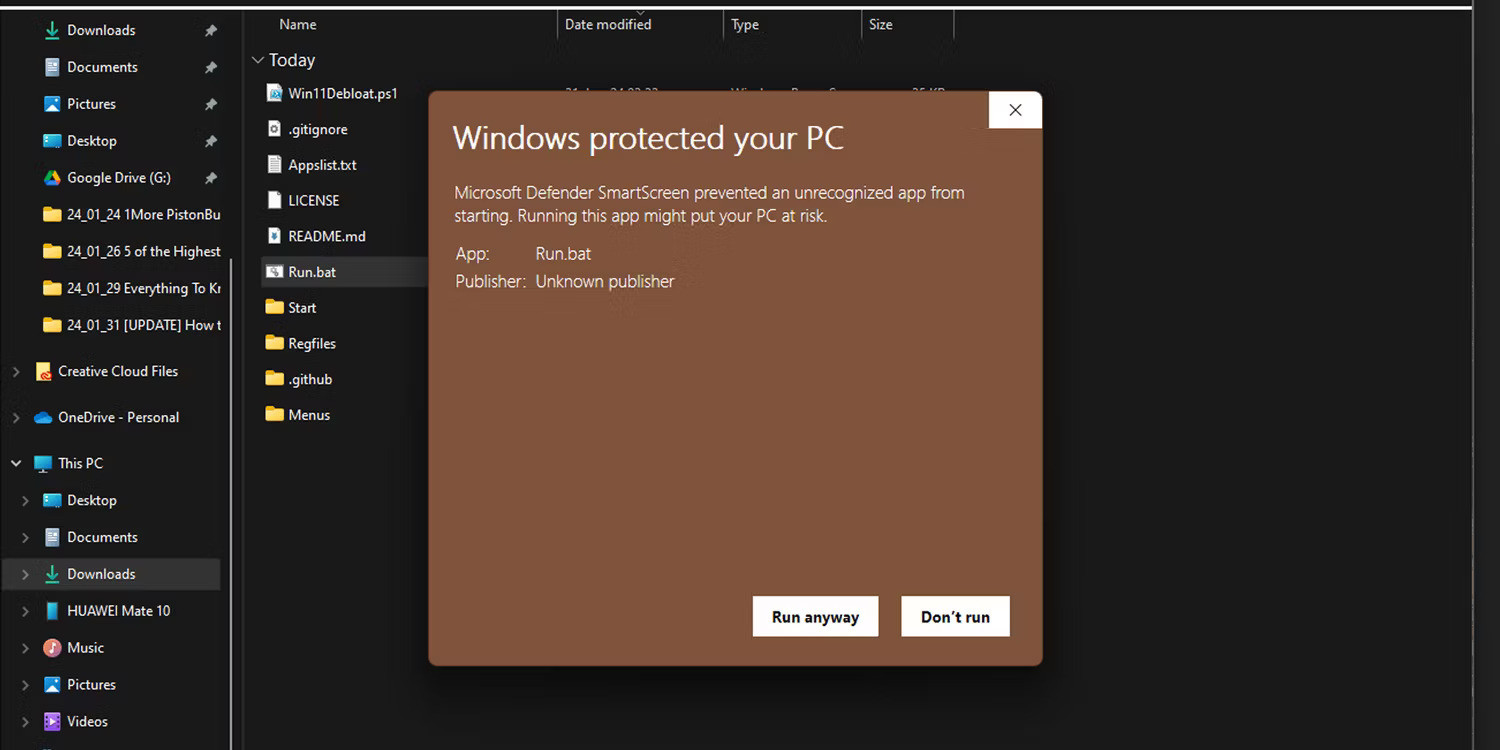
Task: Select the Win11Debloat.ps1 script icon
Action: point(273,92)
